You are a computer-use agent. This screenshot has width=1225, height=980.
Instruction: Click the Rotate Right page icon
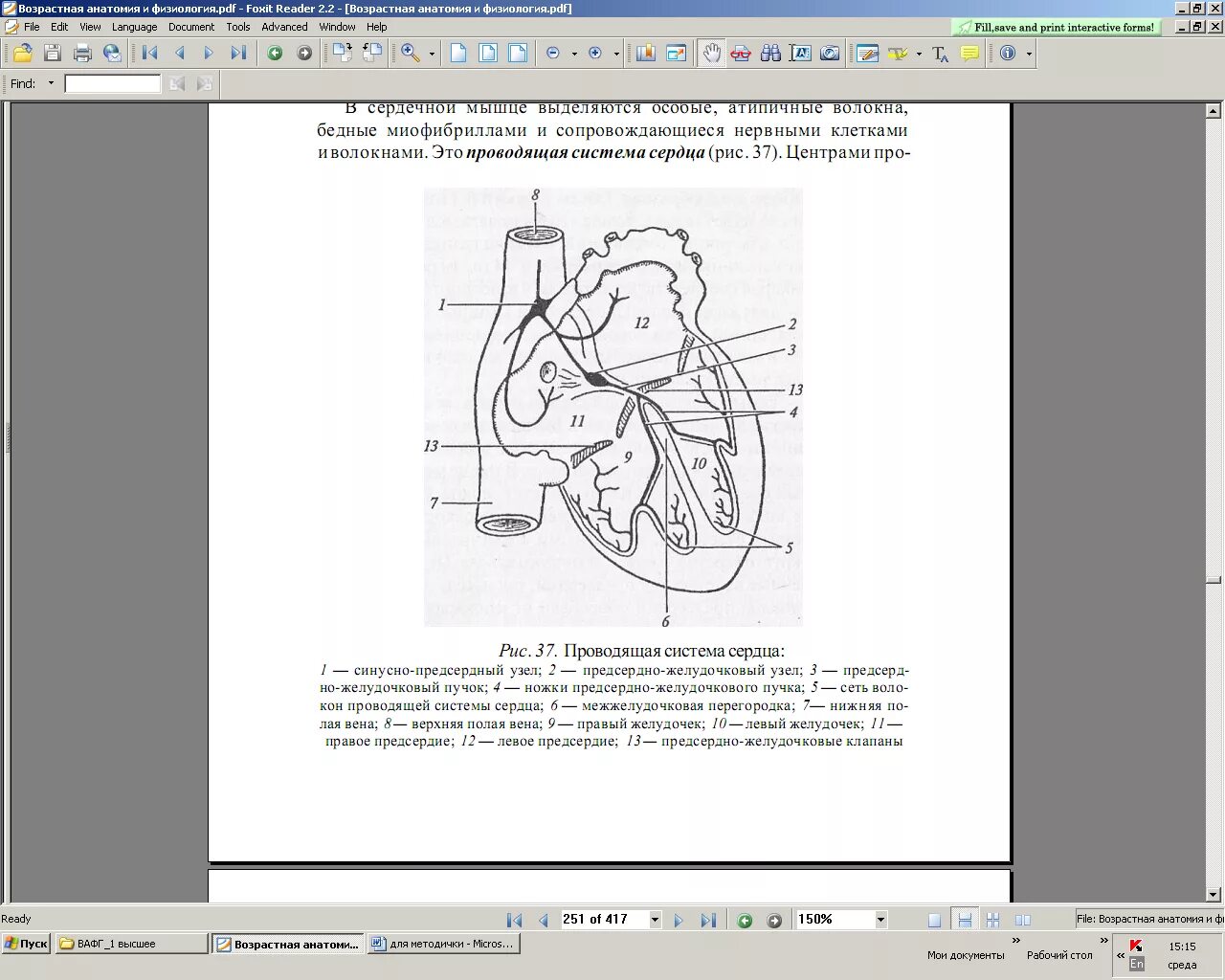[342, 54]
